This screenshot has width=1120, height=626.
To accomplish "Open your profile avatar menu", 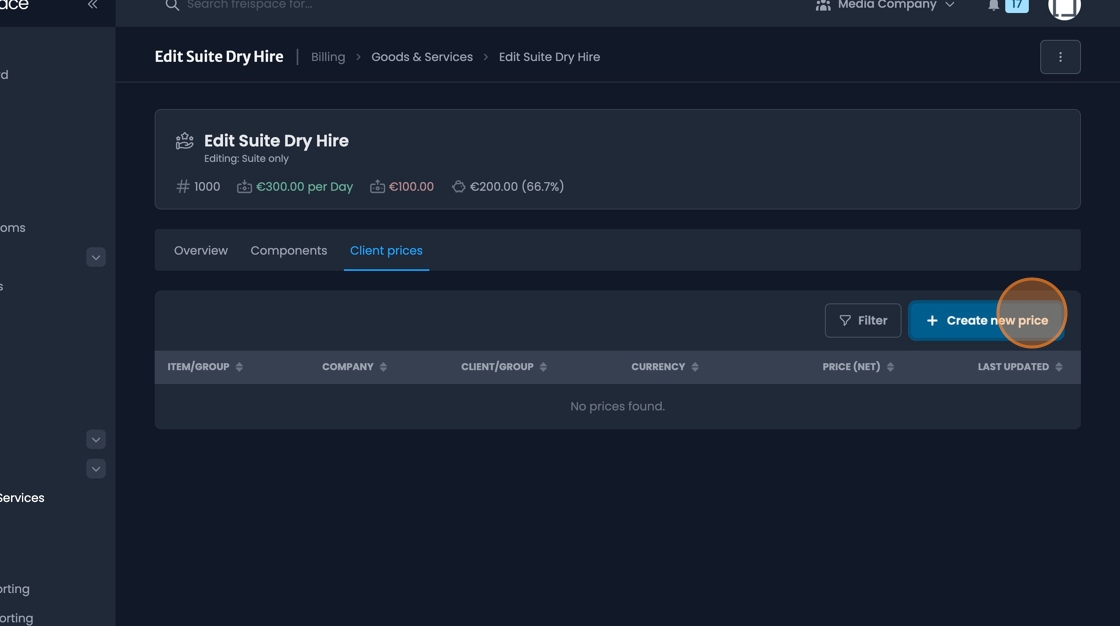I will click(x=1063, y=9).
